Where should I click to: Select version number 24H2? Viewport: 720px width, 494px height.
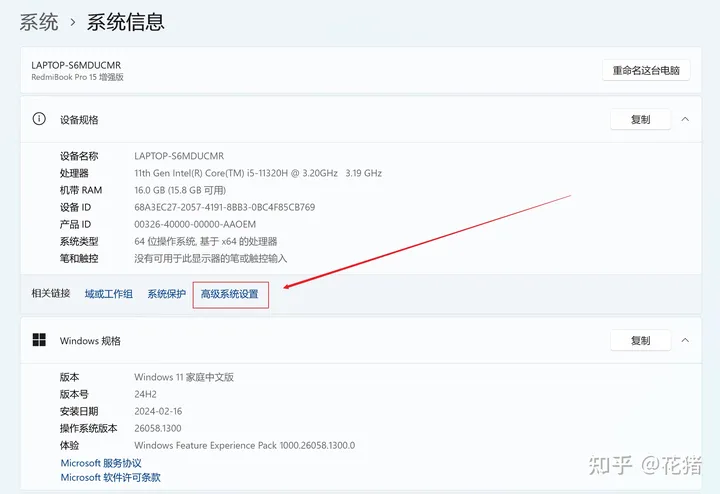(146, 394)
